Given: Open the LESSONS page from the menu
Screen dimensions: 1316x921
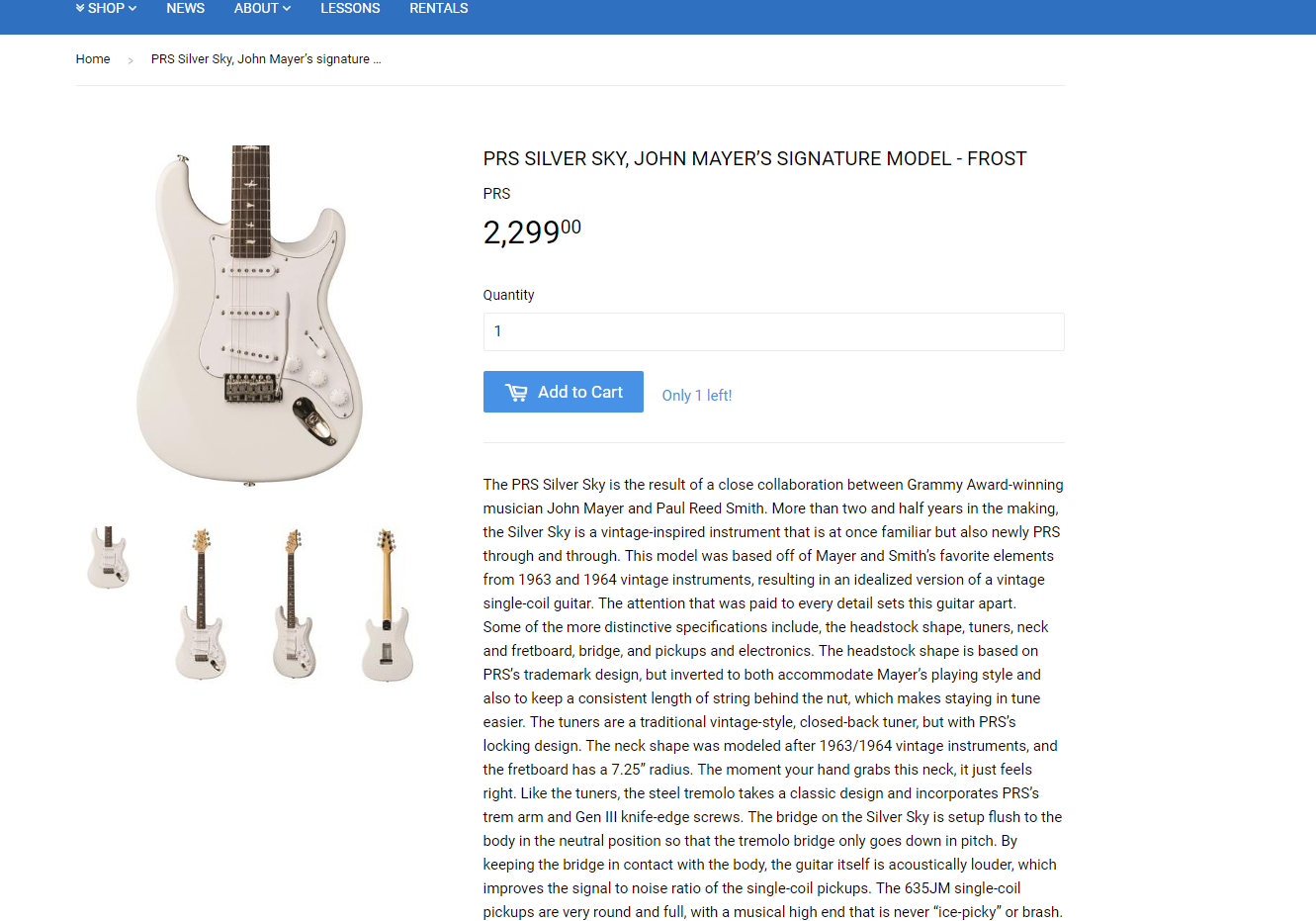Looking at the screenshot, I should [x=350, y=8].
